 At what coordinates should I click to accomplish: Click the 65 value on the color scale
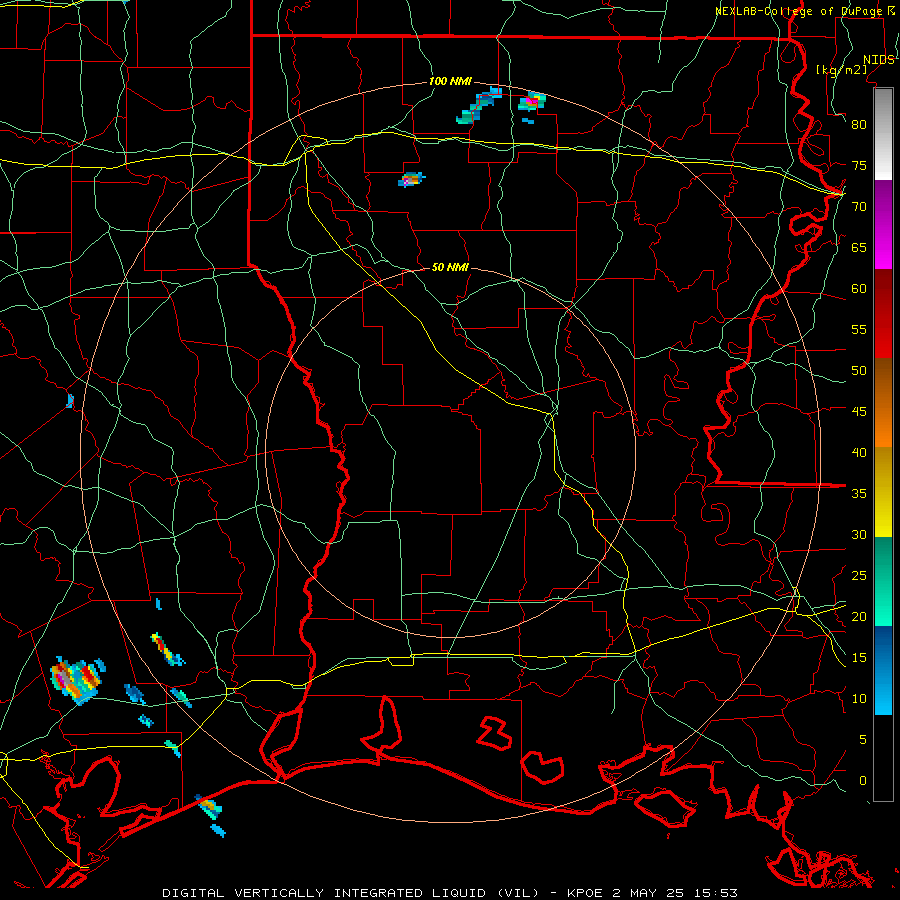click(x=859, y=247)
